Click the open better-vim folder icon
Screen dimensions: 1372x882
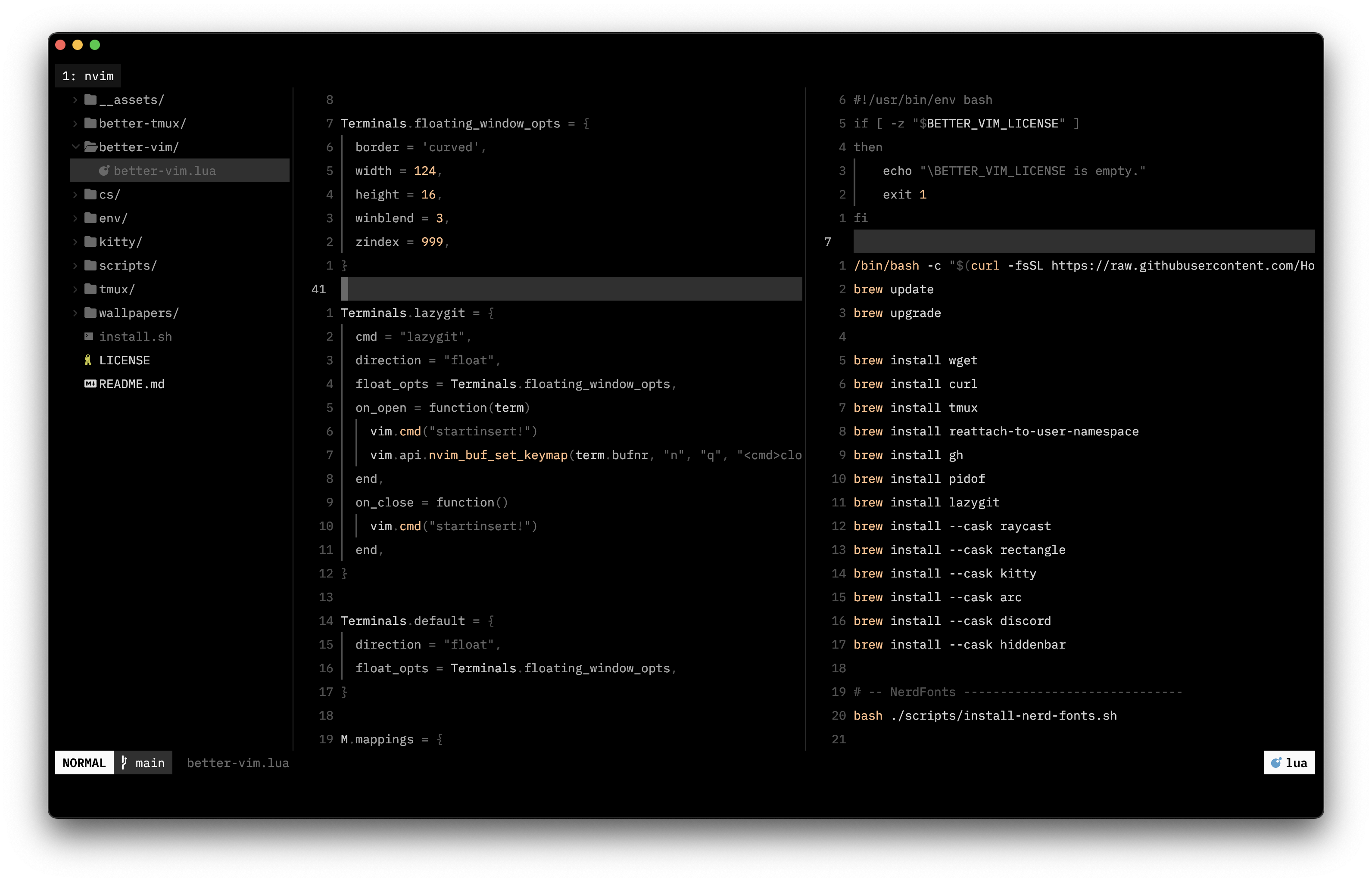click(90, 147)
